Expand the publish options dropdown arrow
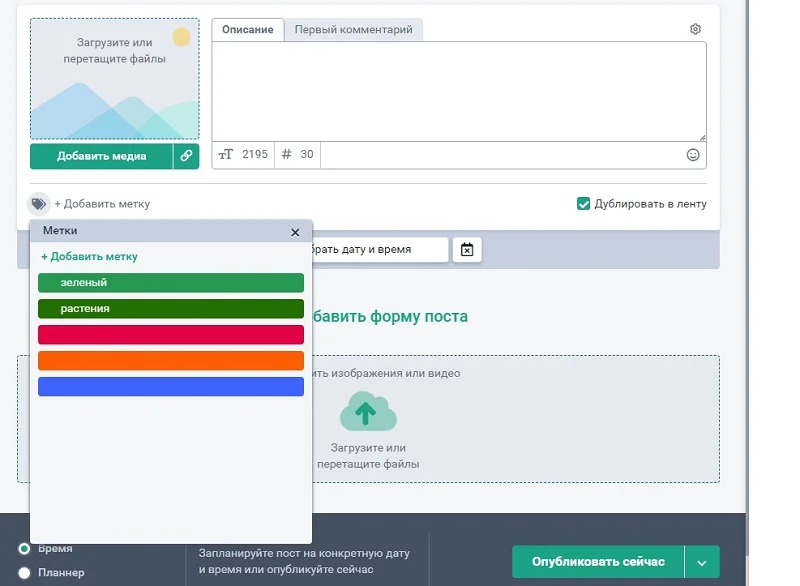 click(702, 562)
